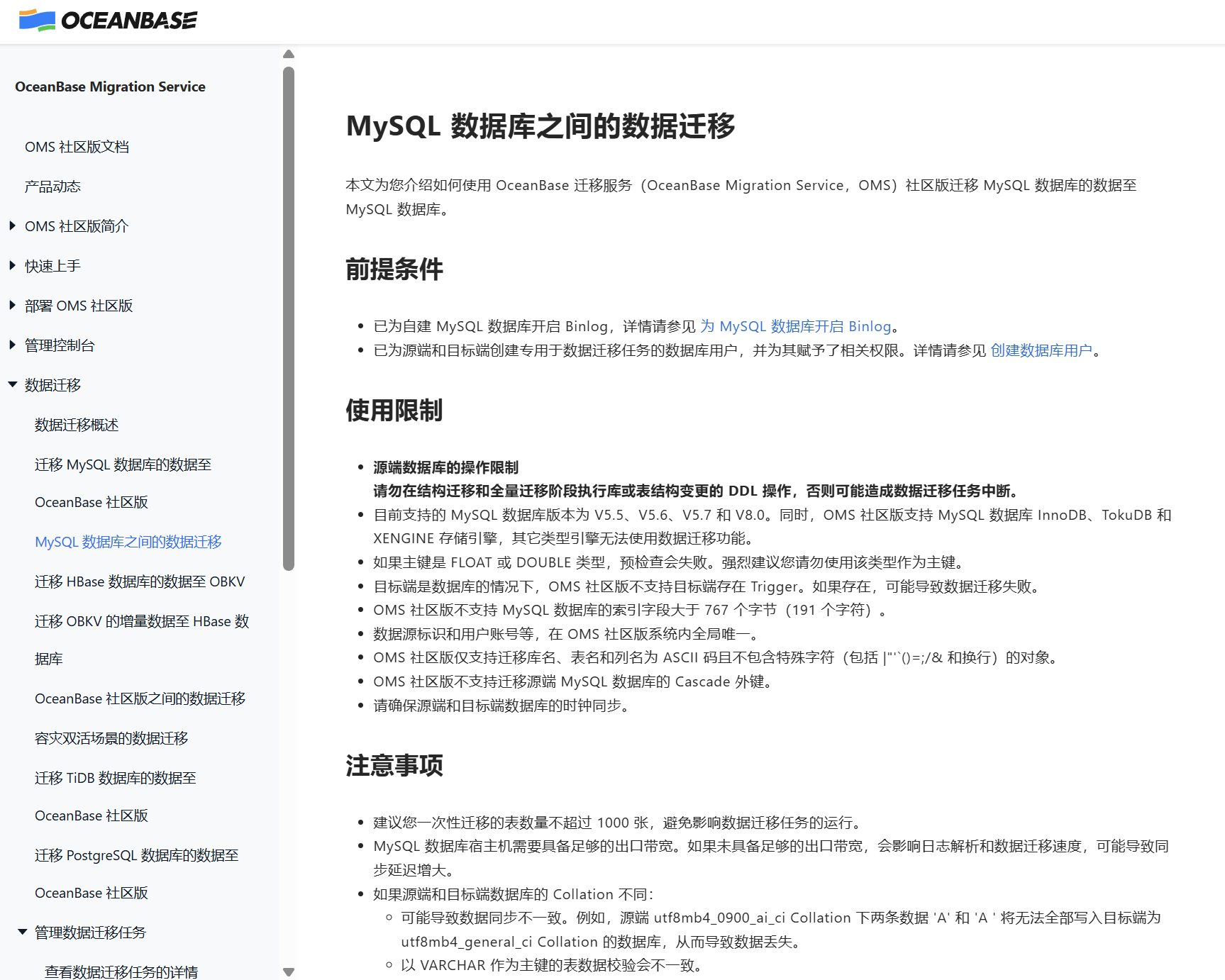Image resolution: width=1225 pixels, height=980 pixels.
Task: Click sidebar scrollbar down arrow
Action: [x=289, y=972]
